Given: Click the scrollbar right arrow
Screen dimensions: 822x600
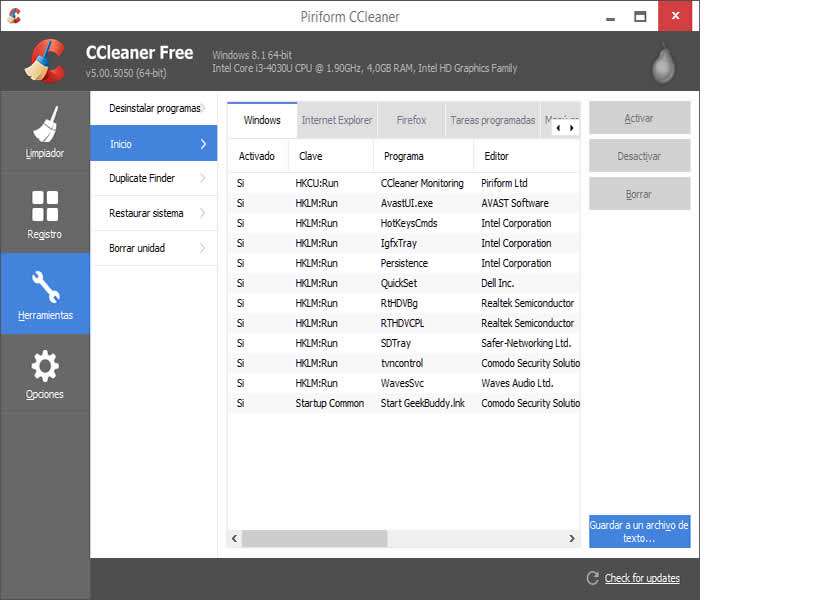Looking at the screenshot, I should click(571, 538).
